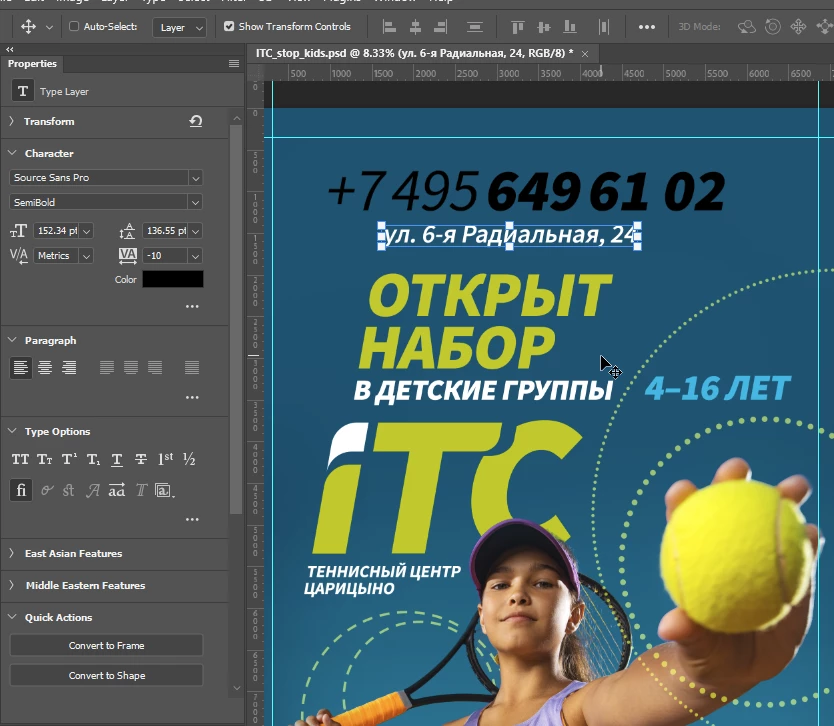Enable the Auto-Select checkbox
Image resolution: width=834 pixels, height=726 pixels.
[74, 26]
